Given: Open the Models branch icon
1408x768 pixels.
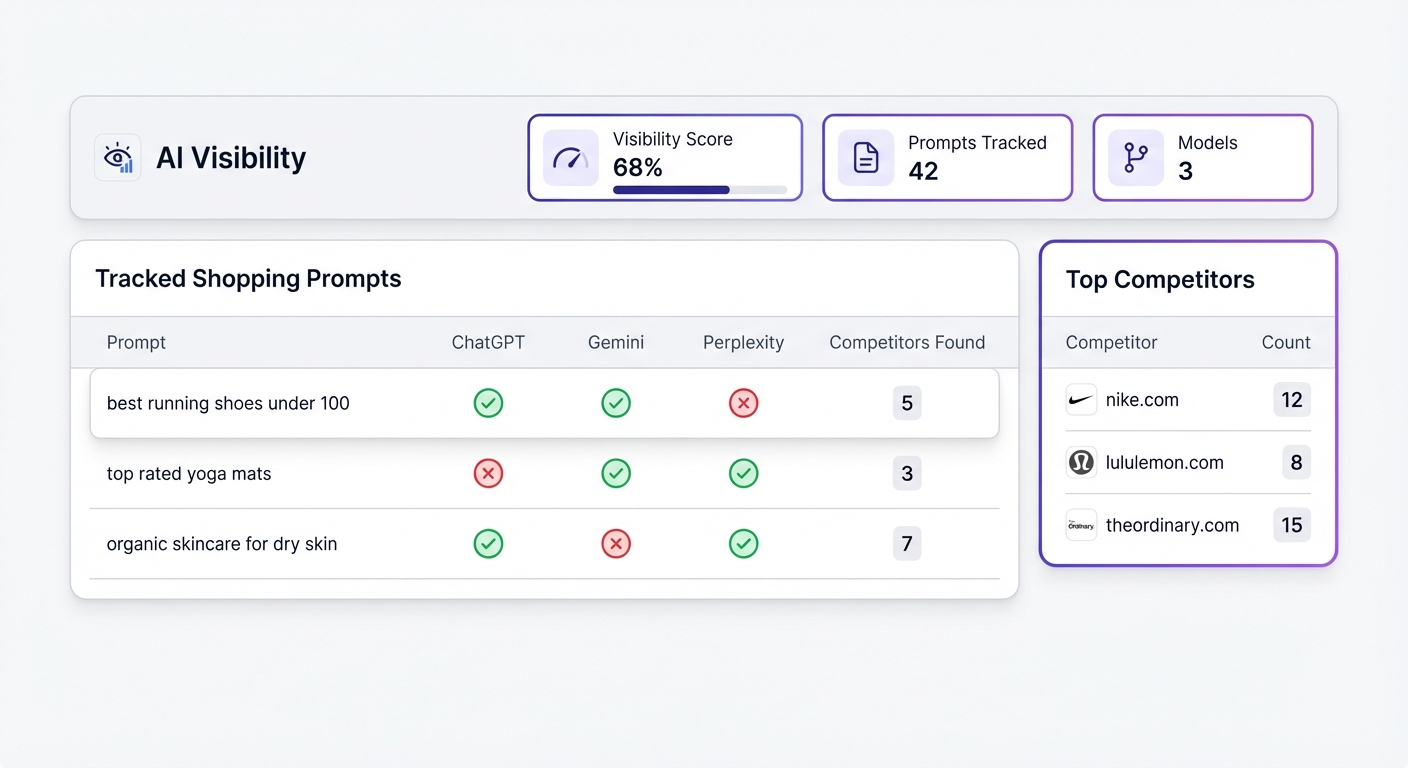Looking at the screenshot, I should coord(1135,157).
